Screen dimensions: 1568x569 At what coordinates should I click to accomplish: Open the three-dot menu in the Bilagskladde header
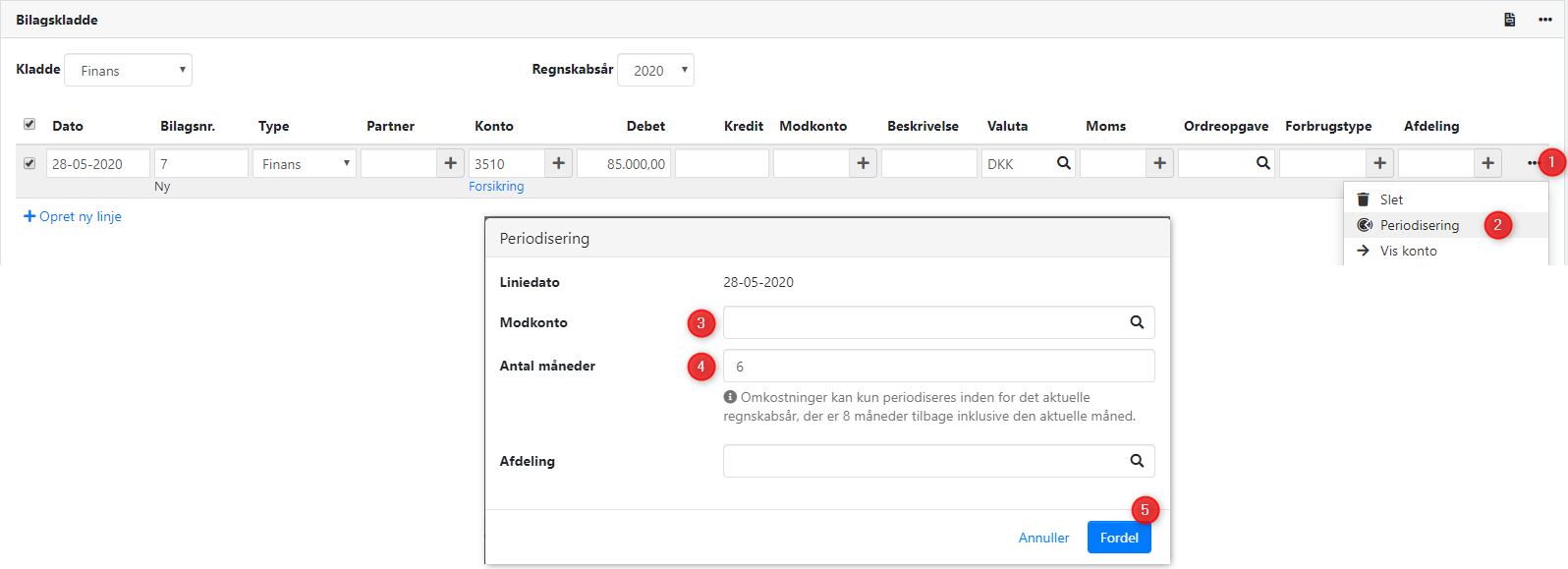click(1544, 20)
